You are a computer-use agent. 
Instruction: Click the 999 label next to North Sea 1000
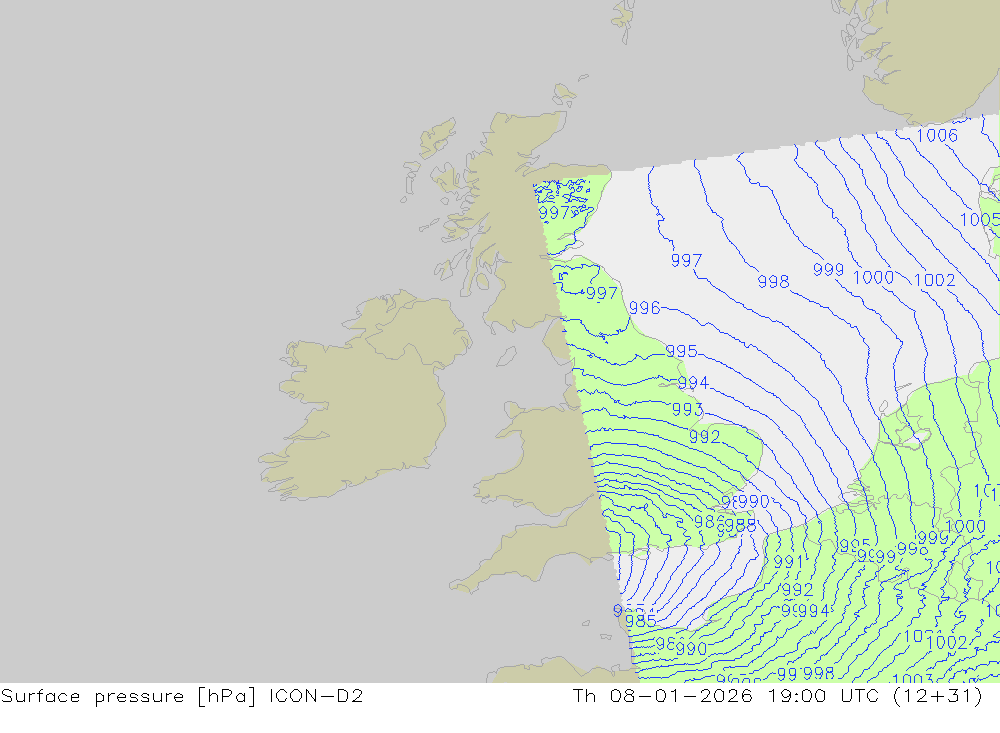(828, 270)
